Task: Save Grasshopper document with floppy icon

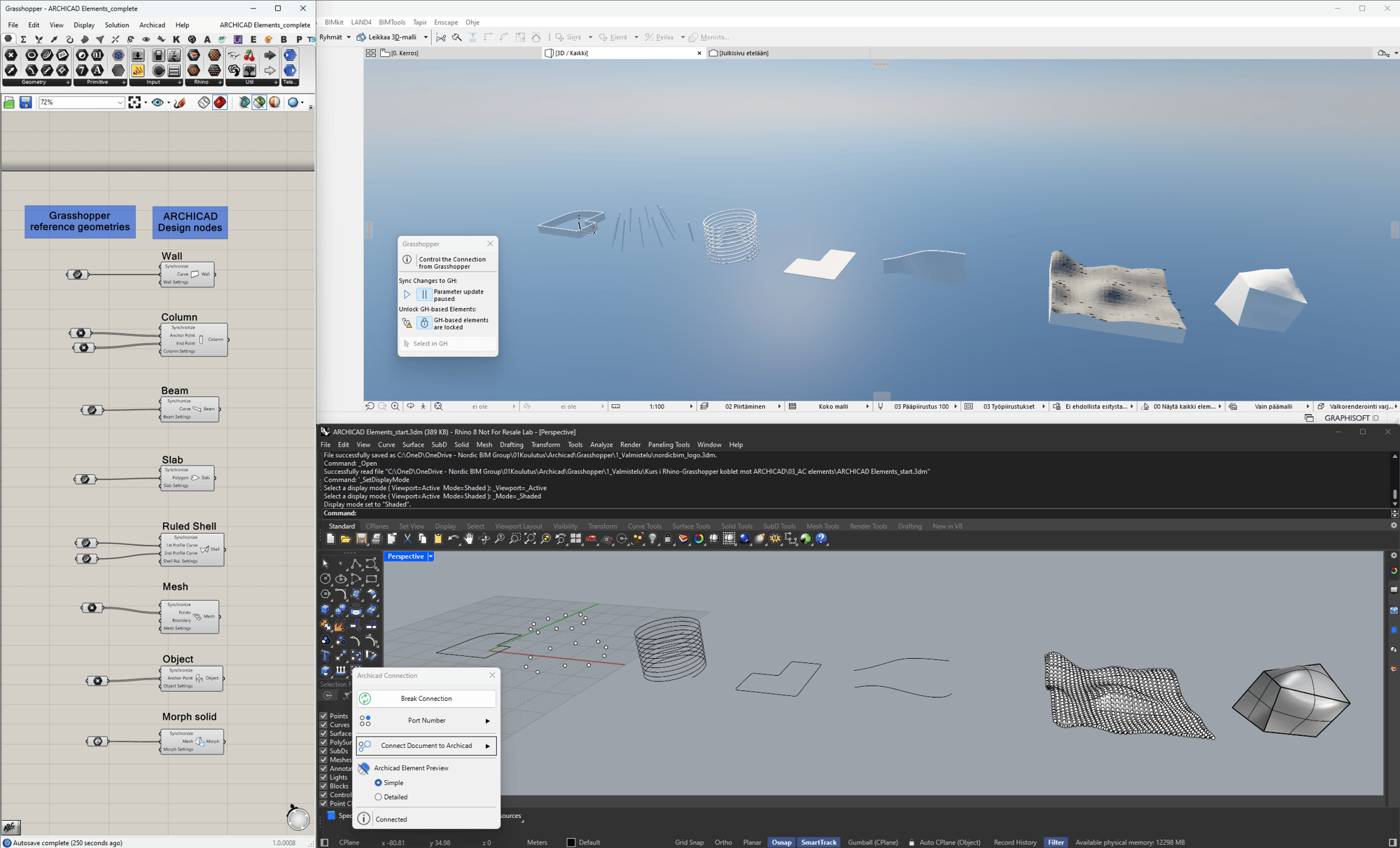Action: tap(25, 102)
